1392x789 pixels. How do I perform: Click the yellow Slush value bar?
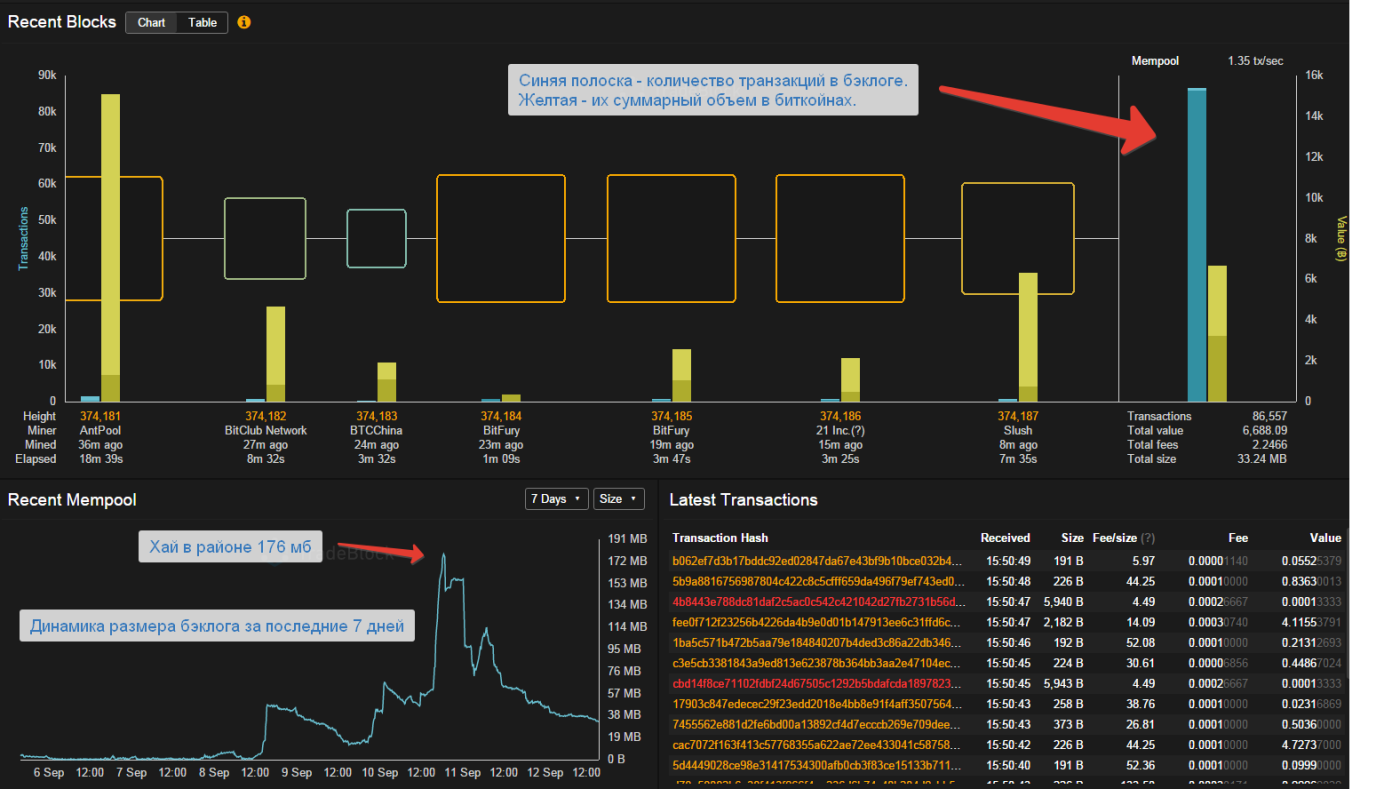1028,336
